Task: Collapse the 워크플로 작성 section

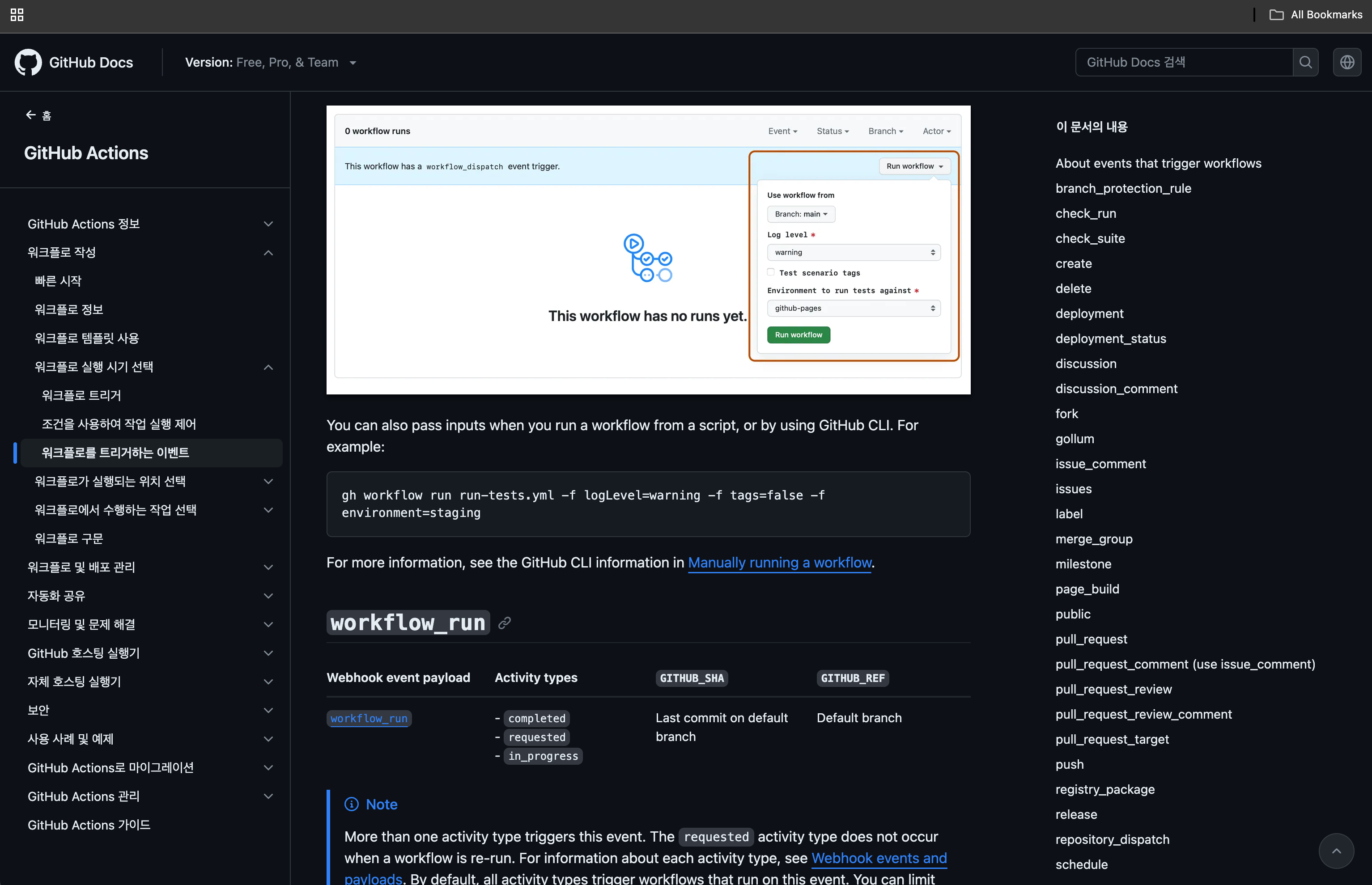Action: point(268,253)
